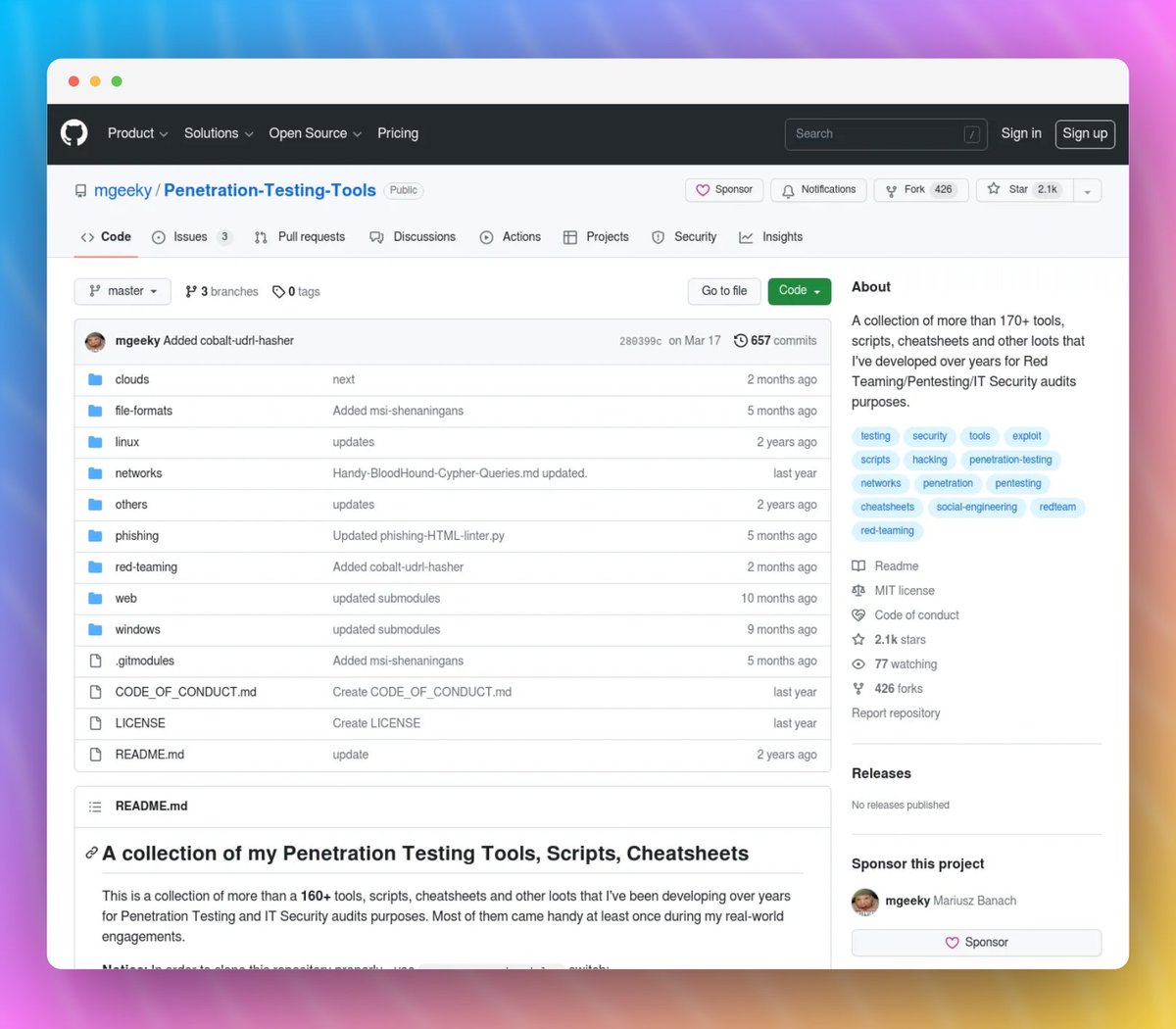1176x1029 pixels.
Task: Click the Go to file button
Action: coord(723,291)
